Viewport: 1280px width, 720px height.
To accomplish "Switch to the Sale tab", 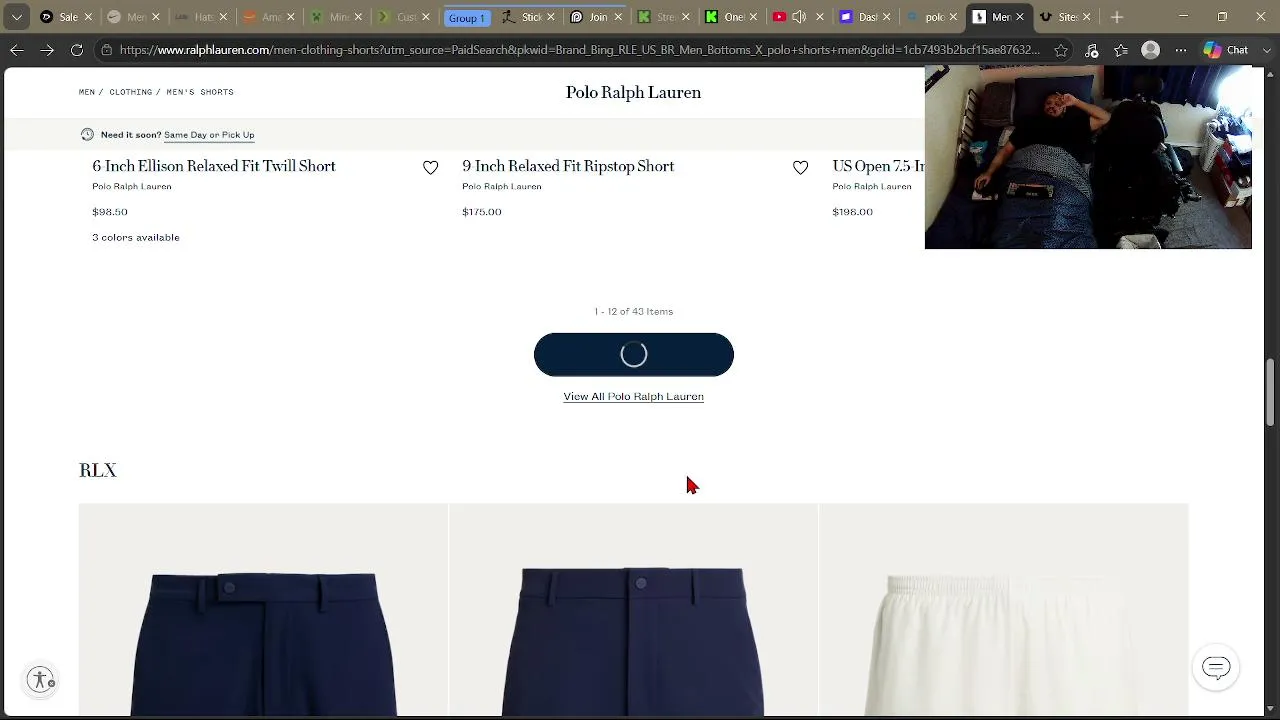I will (x=66, y=17).
